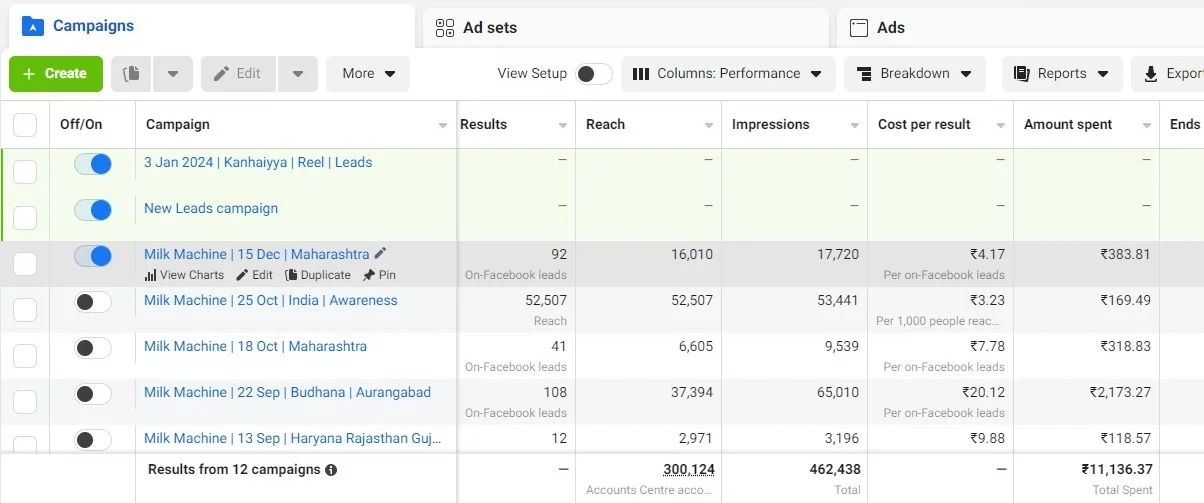Viewport: 1204px width, 503px height.
Task: Open the Columns: Performance dropdown
Action: tap(727, 74)
